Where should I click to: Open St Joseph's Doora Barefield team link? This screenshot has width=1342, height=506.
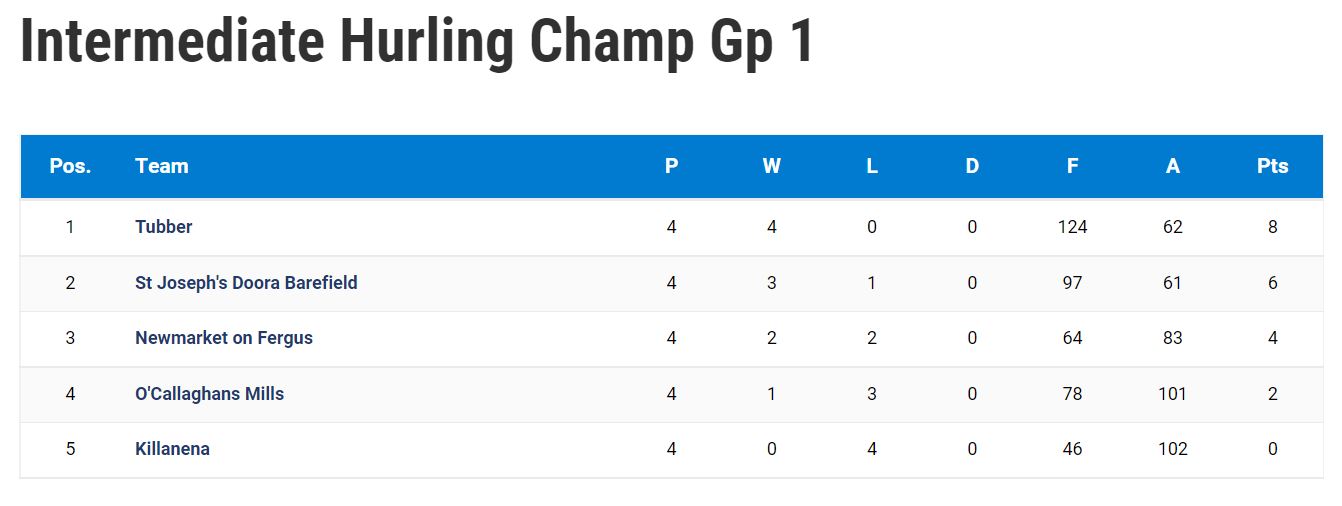[x=246, y=283]
